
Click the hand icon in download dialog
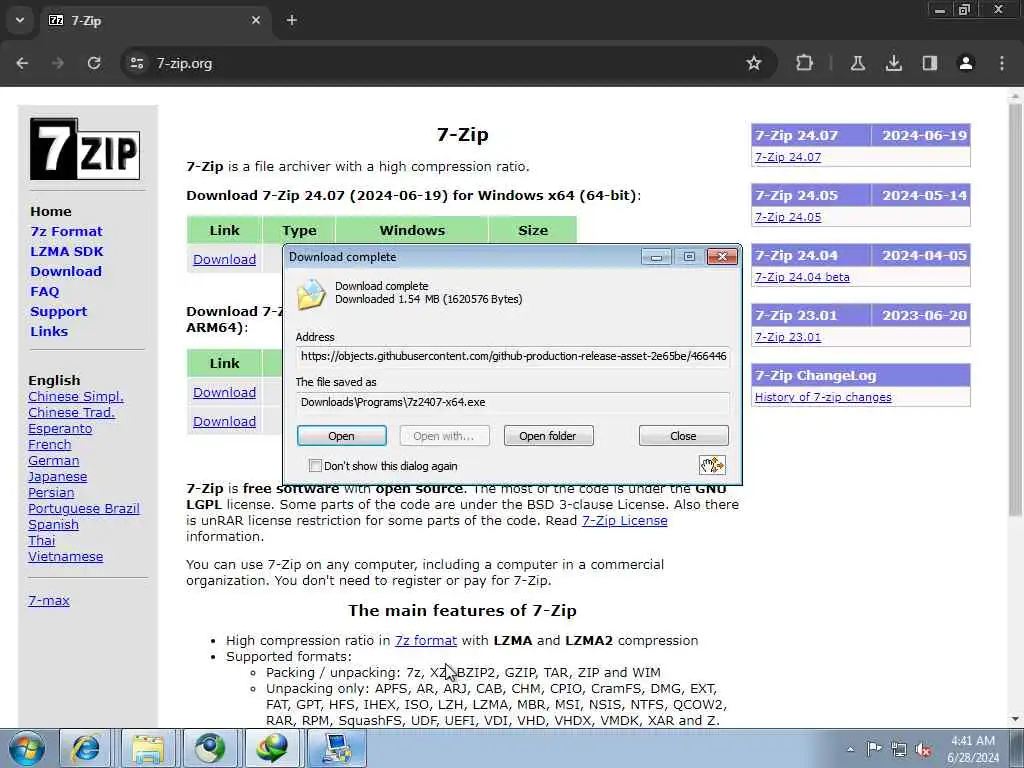(712, 465)
